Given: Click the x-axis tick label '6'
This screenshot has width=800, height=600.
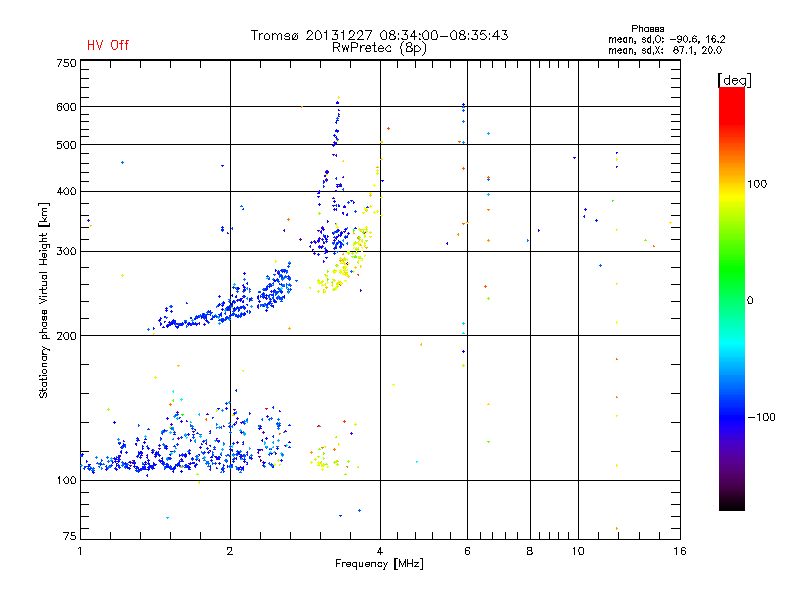Looking at the screenshot, I should point(467,551).
